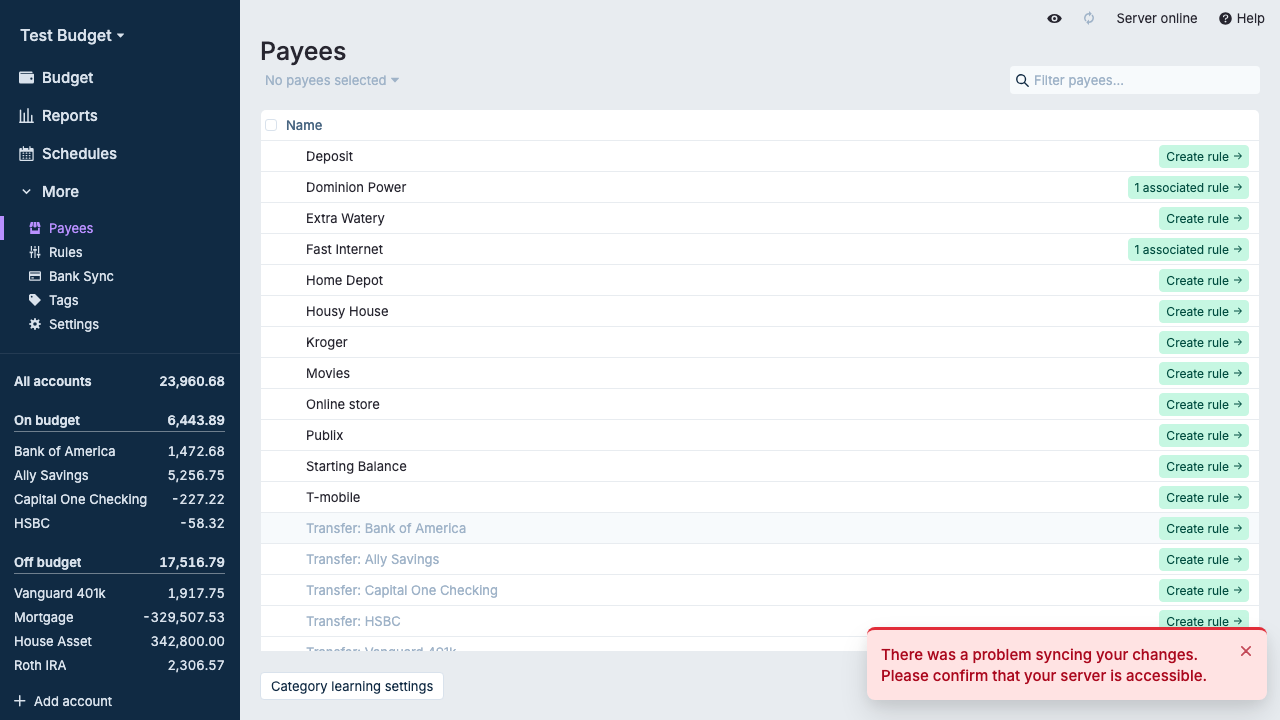This screenshot has height=720, width=1280.
Task: Go to Schedules
Action: pyautogui.click(x=79, y=154)
